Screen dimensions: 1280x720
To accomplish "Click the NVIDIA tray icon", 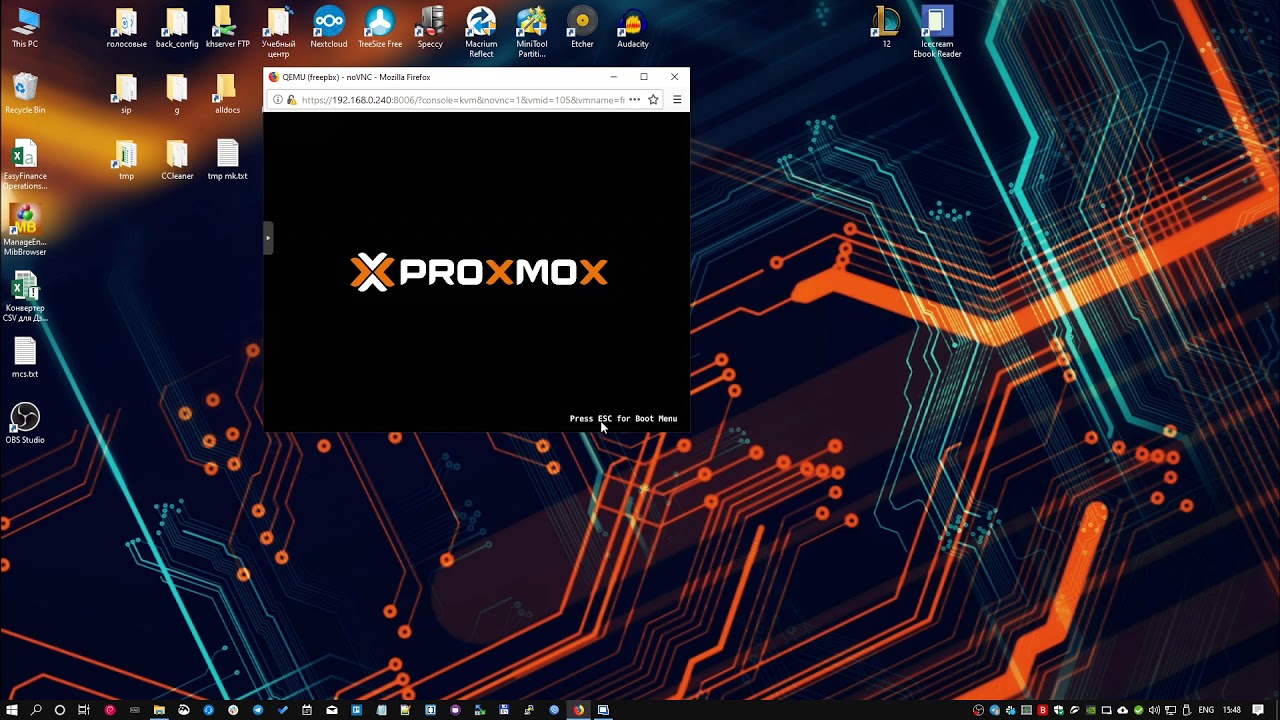I will point(1091,710).
